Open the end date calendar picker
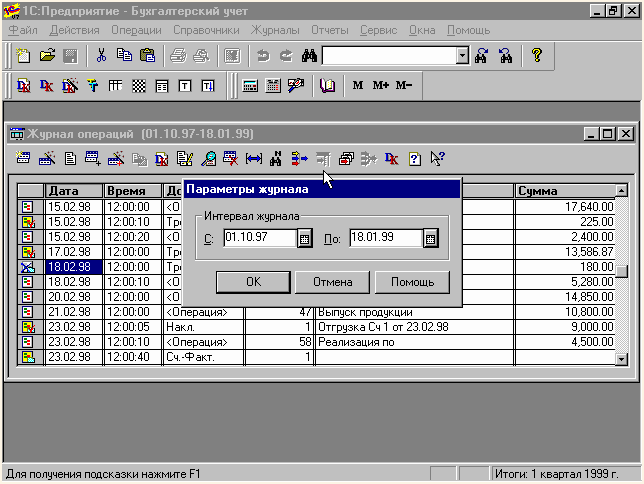 pyautogui.click(x=431, y=238)
